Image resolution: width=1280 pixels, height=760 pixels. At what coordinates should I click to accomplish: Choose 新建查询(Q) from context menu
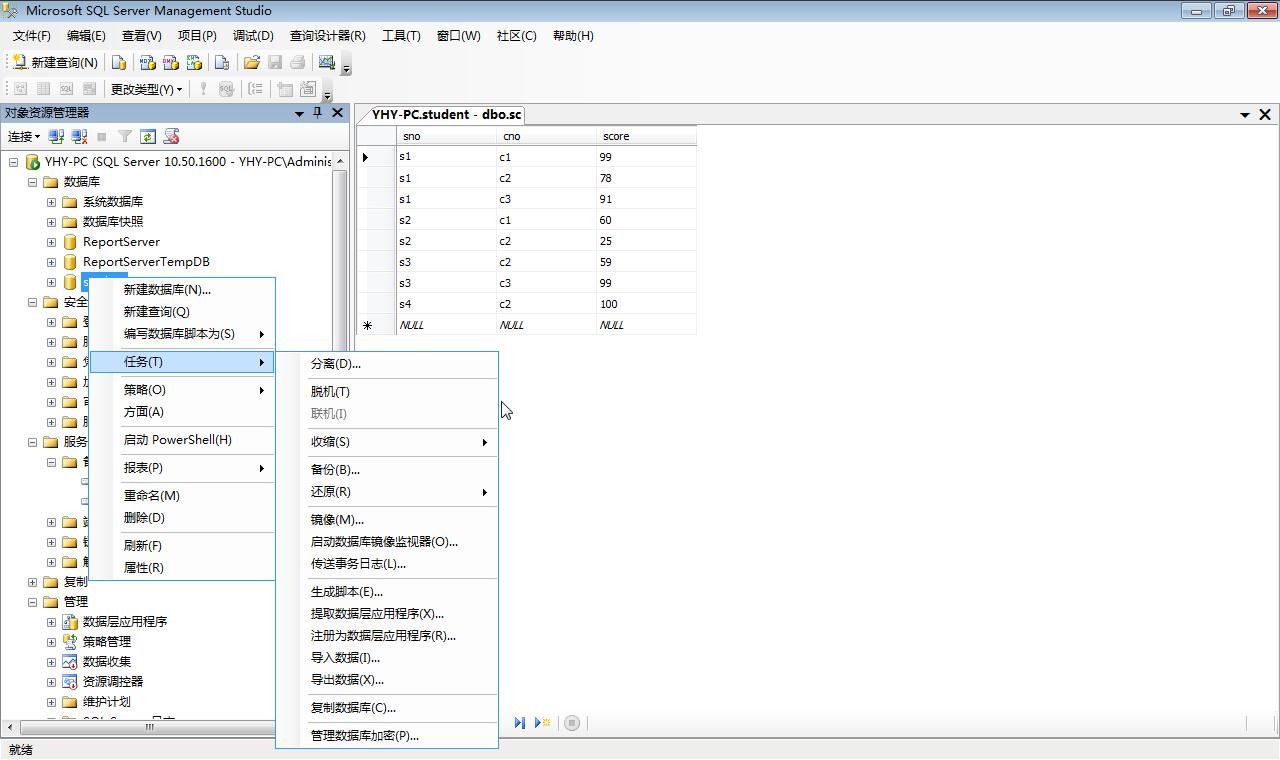[x=182, y=312]
